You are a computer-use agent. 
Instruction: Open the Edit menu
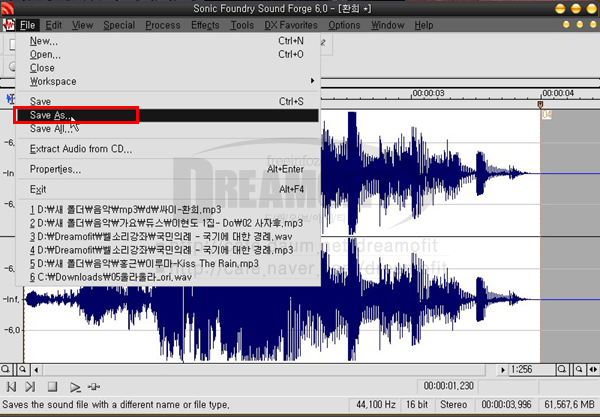click(54, 25)
